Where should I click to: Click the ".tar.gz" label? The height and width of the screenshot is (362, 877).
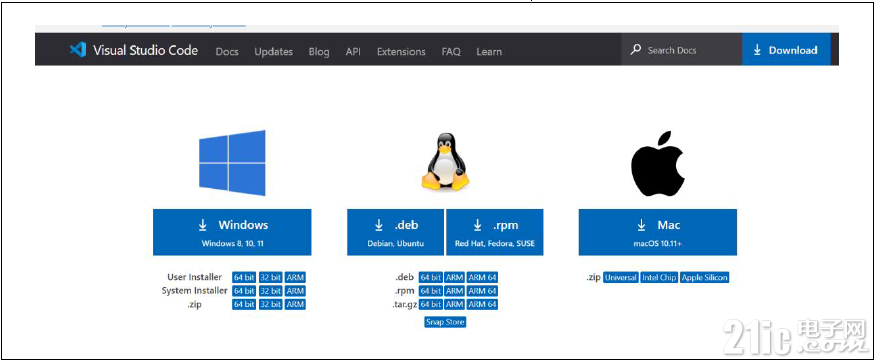[404, 304]
